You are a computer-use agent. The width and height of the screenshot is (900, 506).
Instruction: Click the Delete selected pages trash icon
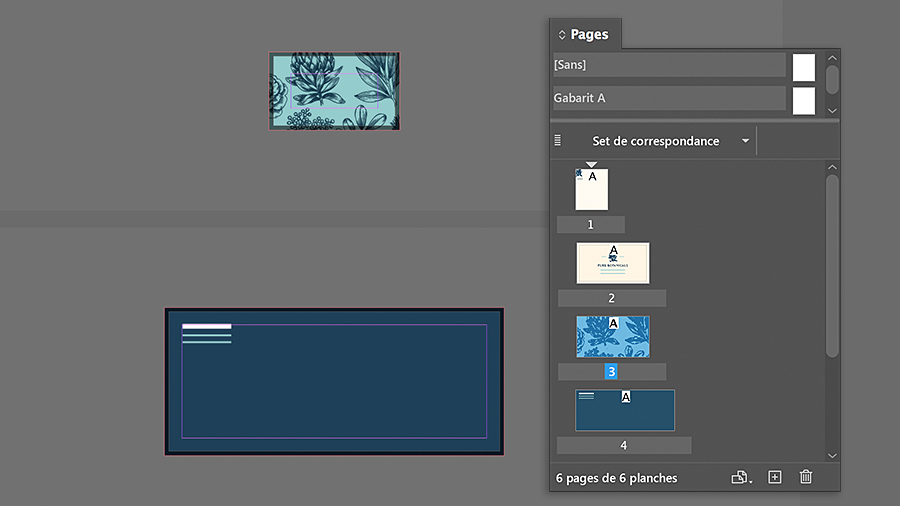pyautogui.click(x=806, y=477)
